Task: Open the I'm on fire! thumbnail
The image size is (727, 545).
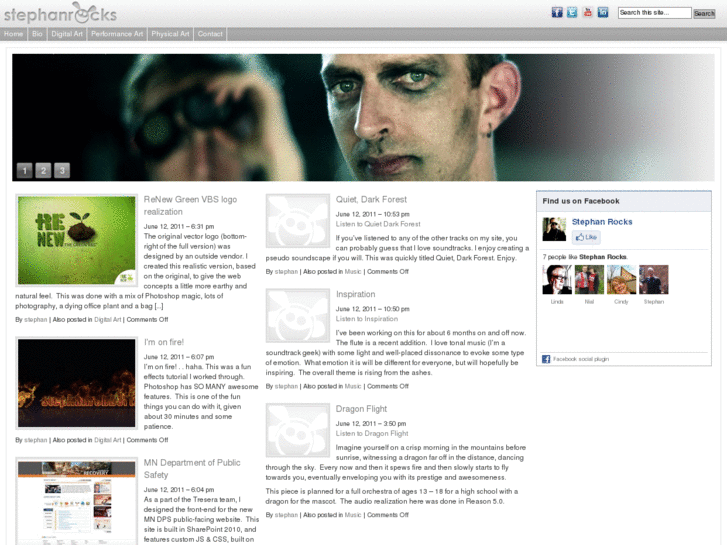Action: pyautogui.click(x=77, y=383)
